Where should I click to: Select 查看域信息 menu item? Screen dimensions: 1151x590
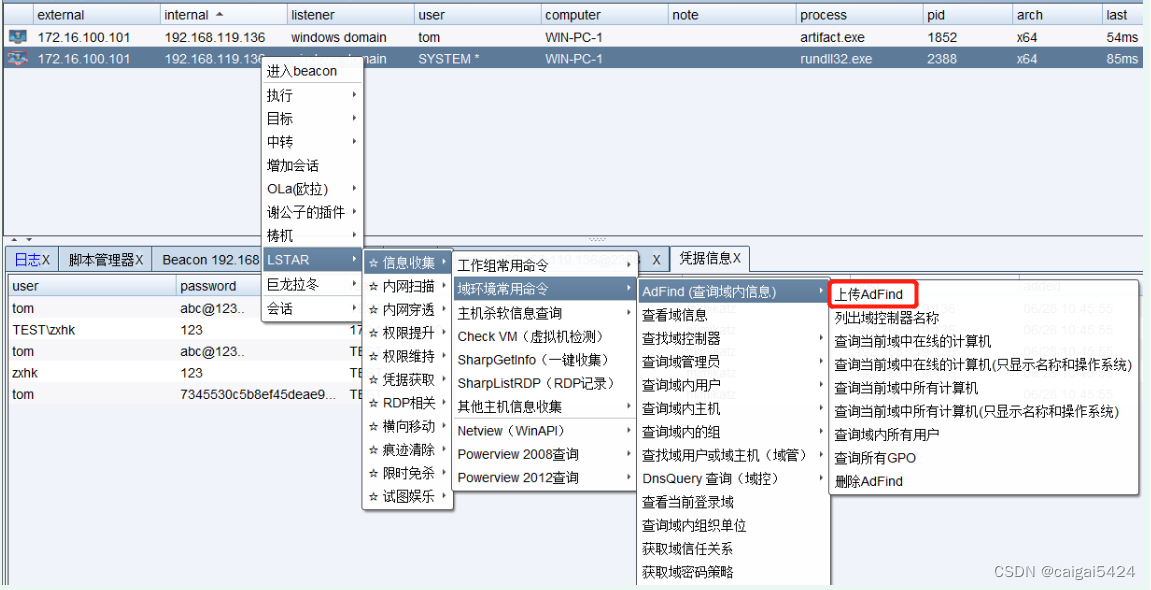pos(732,316)
